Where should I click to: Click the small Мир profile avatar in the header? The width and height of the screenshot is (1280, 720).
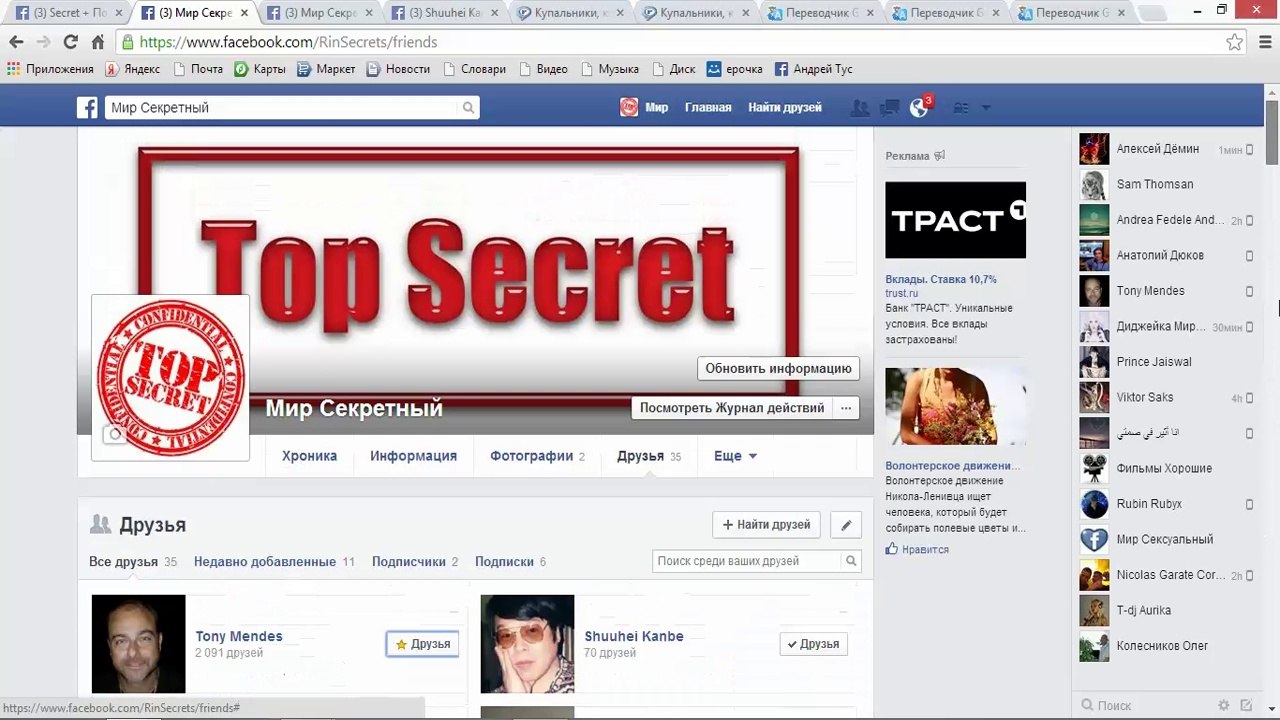[x=629, y=107]
